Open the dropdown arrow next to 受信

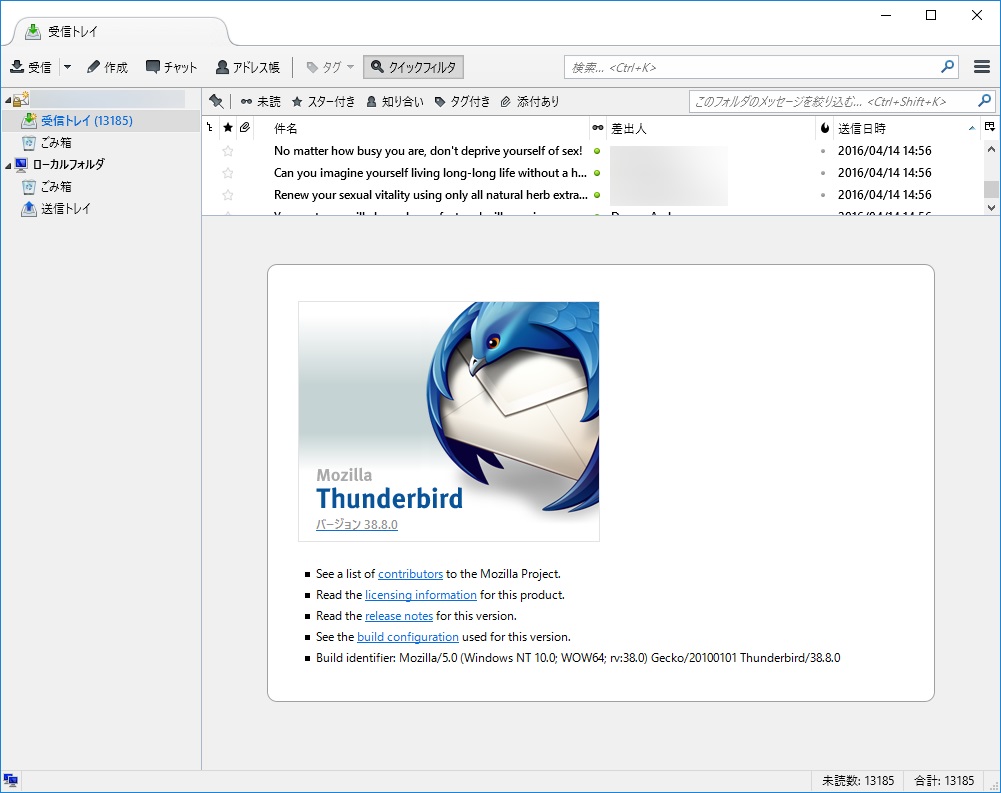point(68,67)
